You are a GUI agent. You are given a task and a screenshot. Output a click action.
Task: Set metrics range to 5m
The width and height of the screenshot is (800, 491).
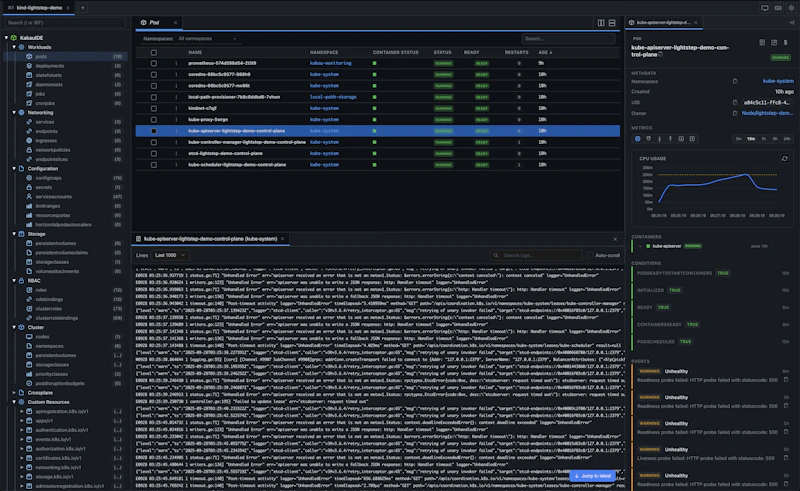pyautogui.click(x=738, y=139)
